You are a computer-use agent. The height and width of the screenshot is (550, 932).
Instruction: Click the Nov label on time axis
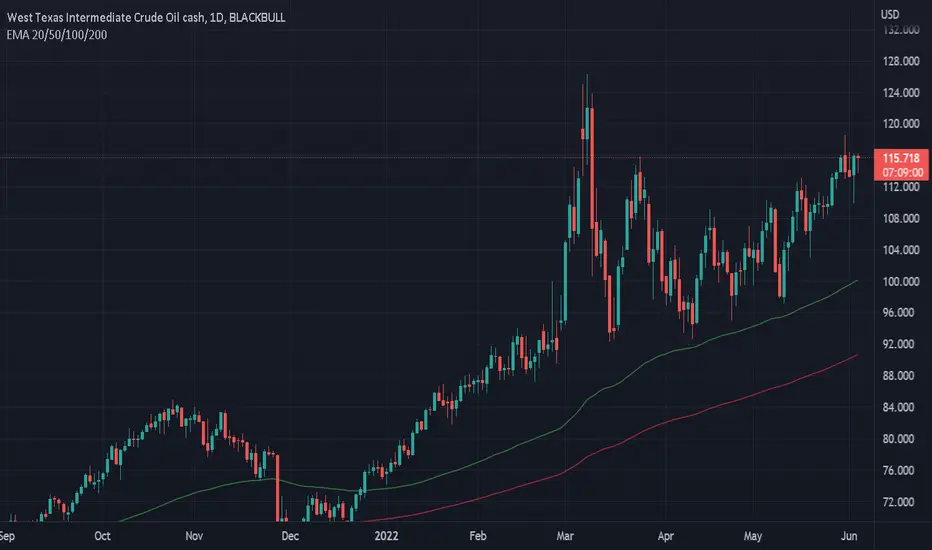194,536
